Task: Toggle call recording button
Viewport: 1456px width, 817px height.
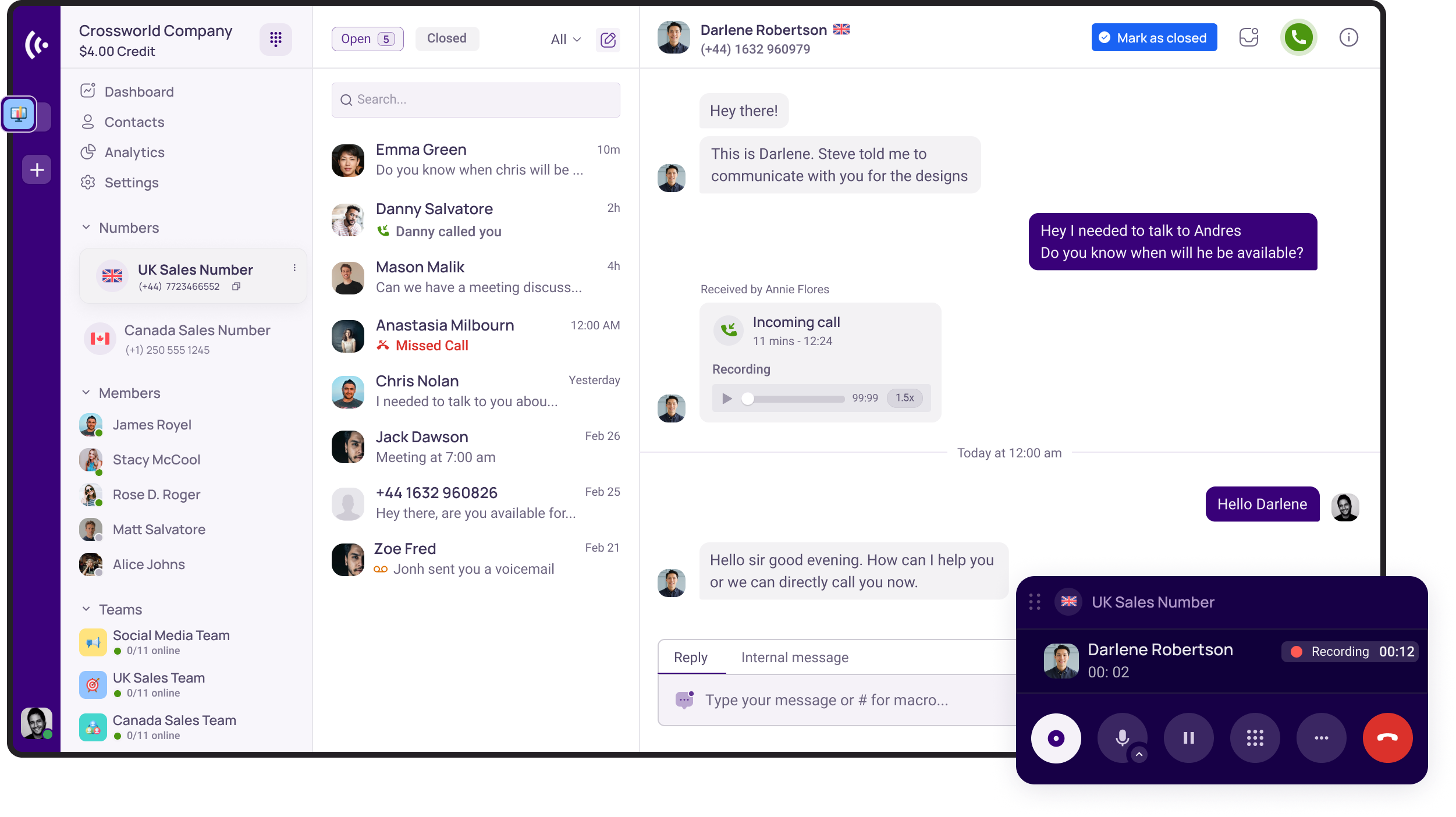Action: pyautogui.click(x=1056, y=738)
